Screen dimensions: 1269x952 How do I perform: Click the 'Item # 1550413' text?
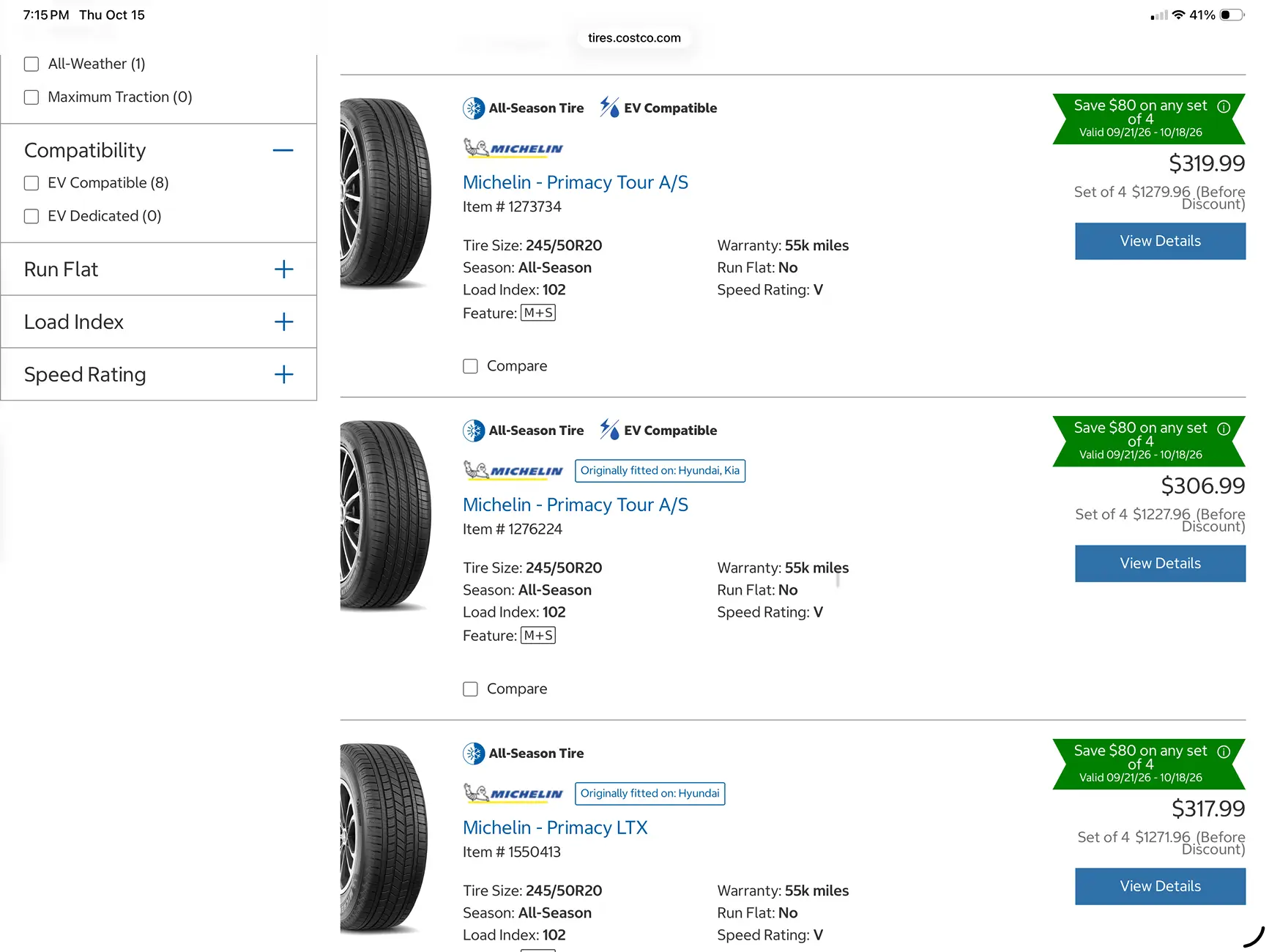pyautogui.click(x=512, y=852)
